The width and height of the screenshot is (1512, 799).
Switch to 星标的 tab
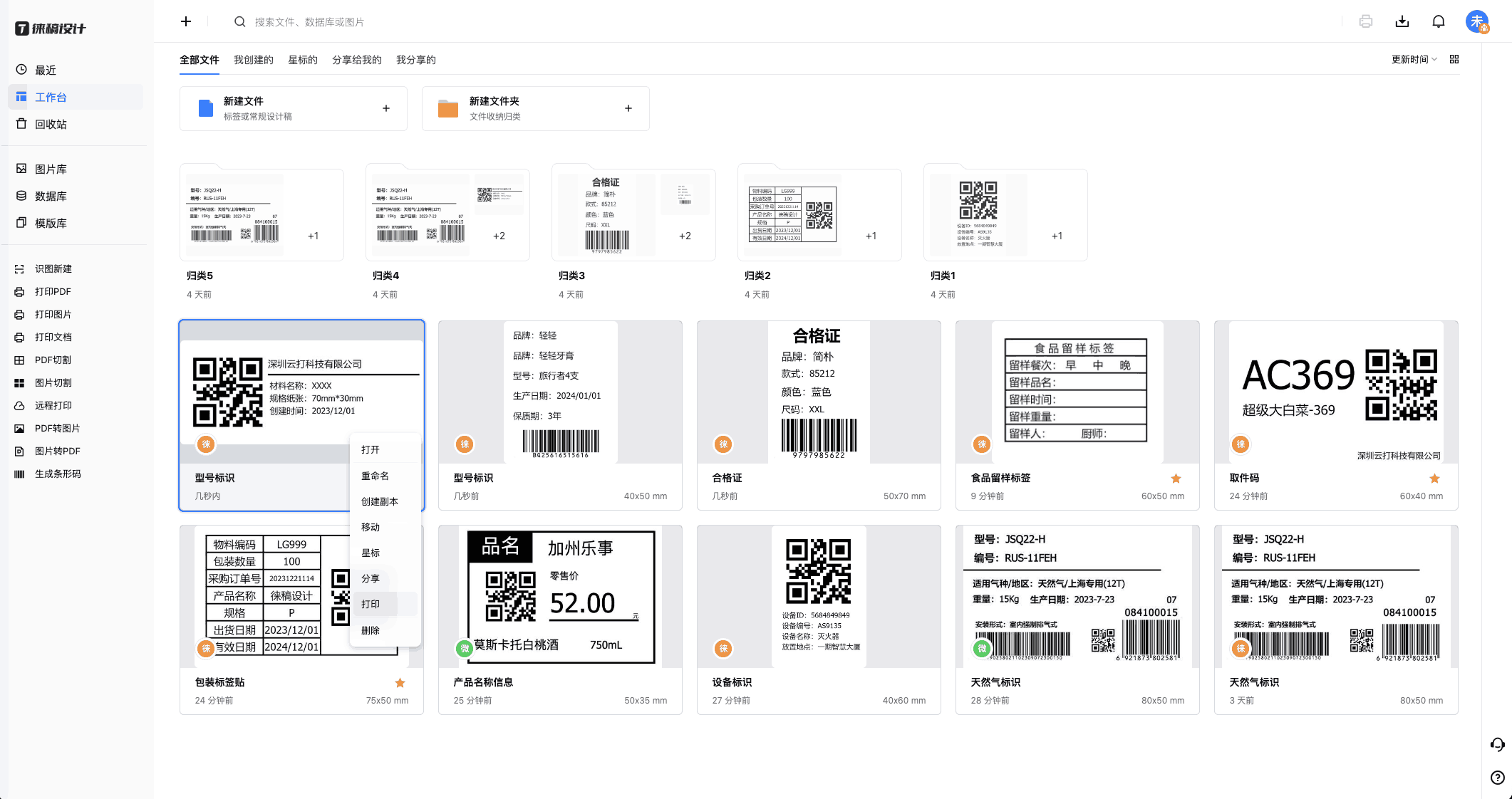(303, 60)
